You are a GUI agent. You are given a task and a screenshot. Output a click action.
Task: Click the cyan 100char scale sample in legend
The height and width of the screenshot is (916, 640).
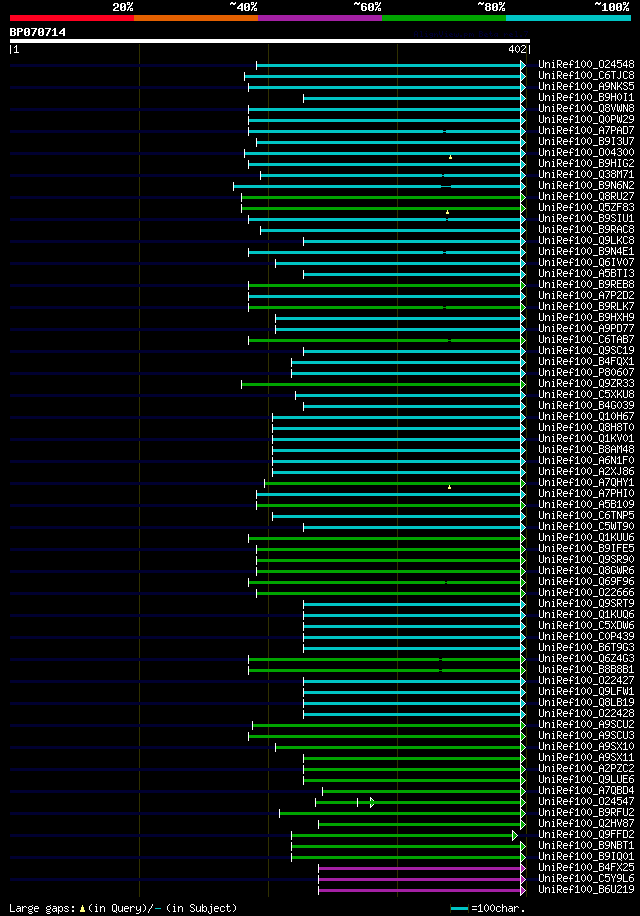click(x=460, y=908)
